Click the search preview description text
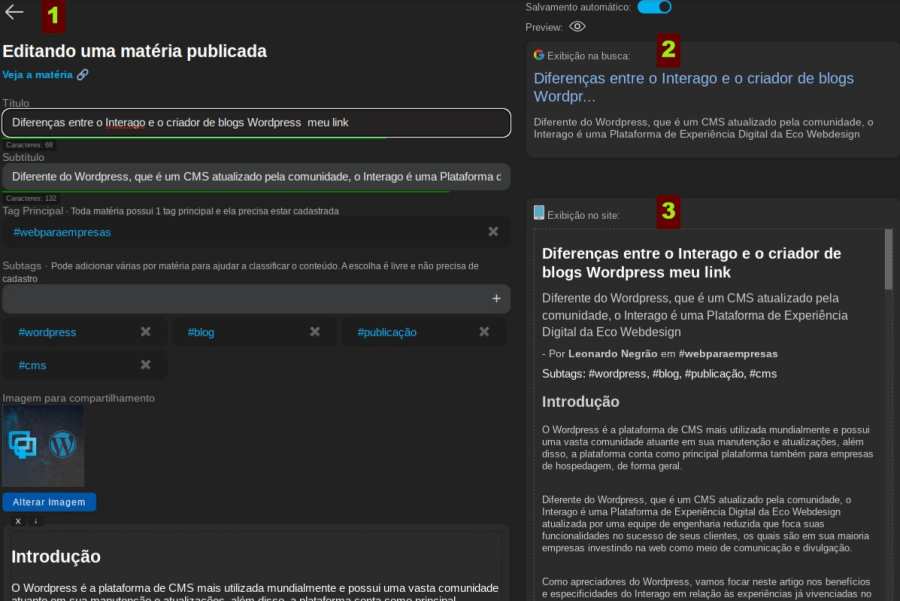This screenshot has width=900, height=601. [703, 128]
